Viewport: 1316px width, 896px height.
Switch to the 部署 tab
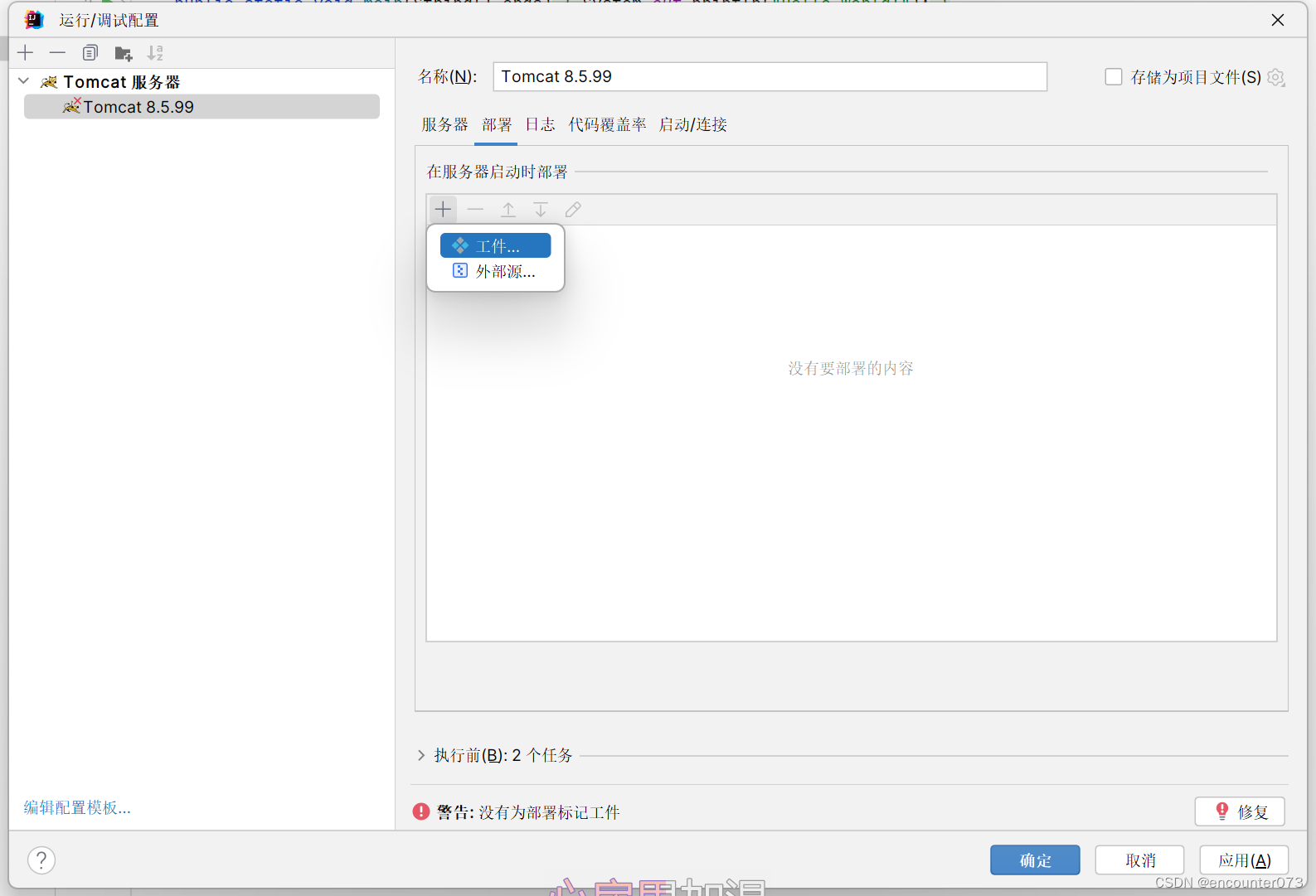point(497,124)
